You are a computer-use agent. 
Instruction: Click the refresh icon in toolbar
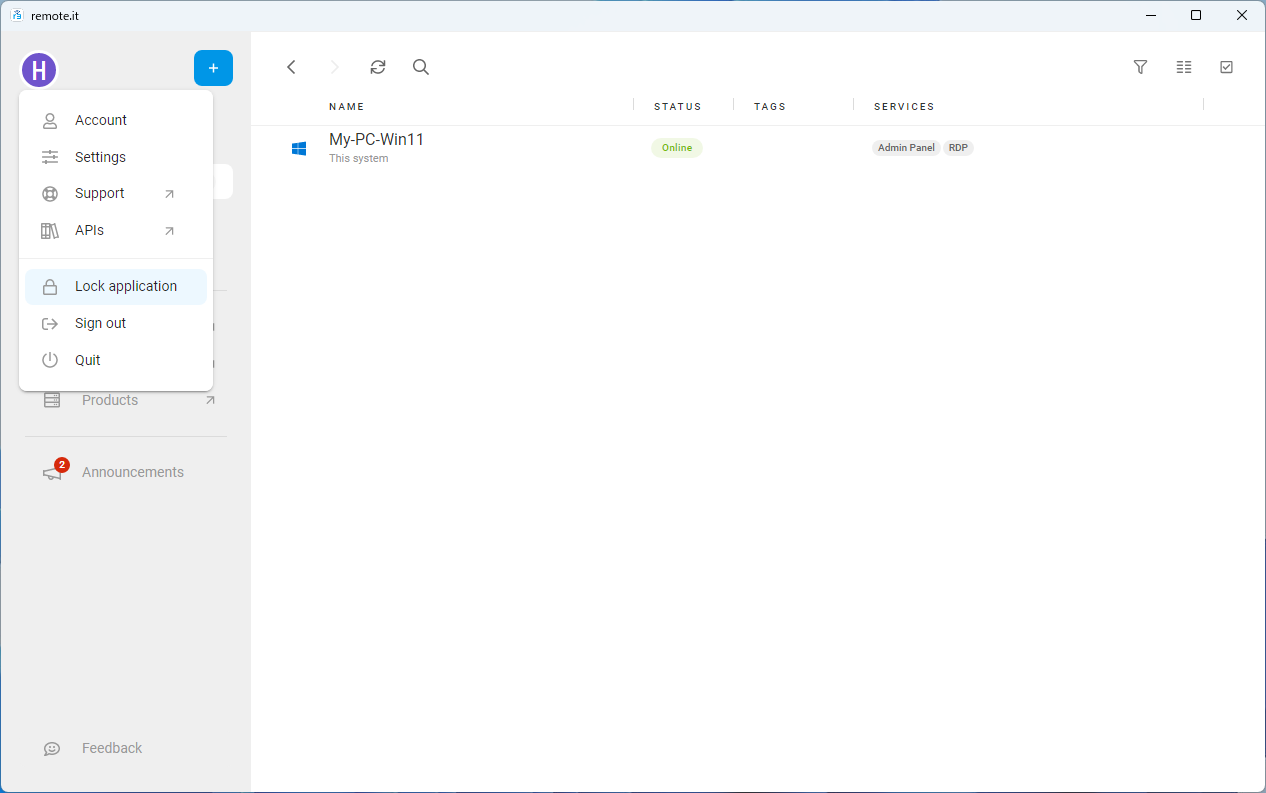click(x=377, y=67)
